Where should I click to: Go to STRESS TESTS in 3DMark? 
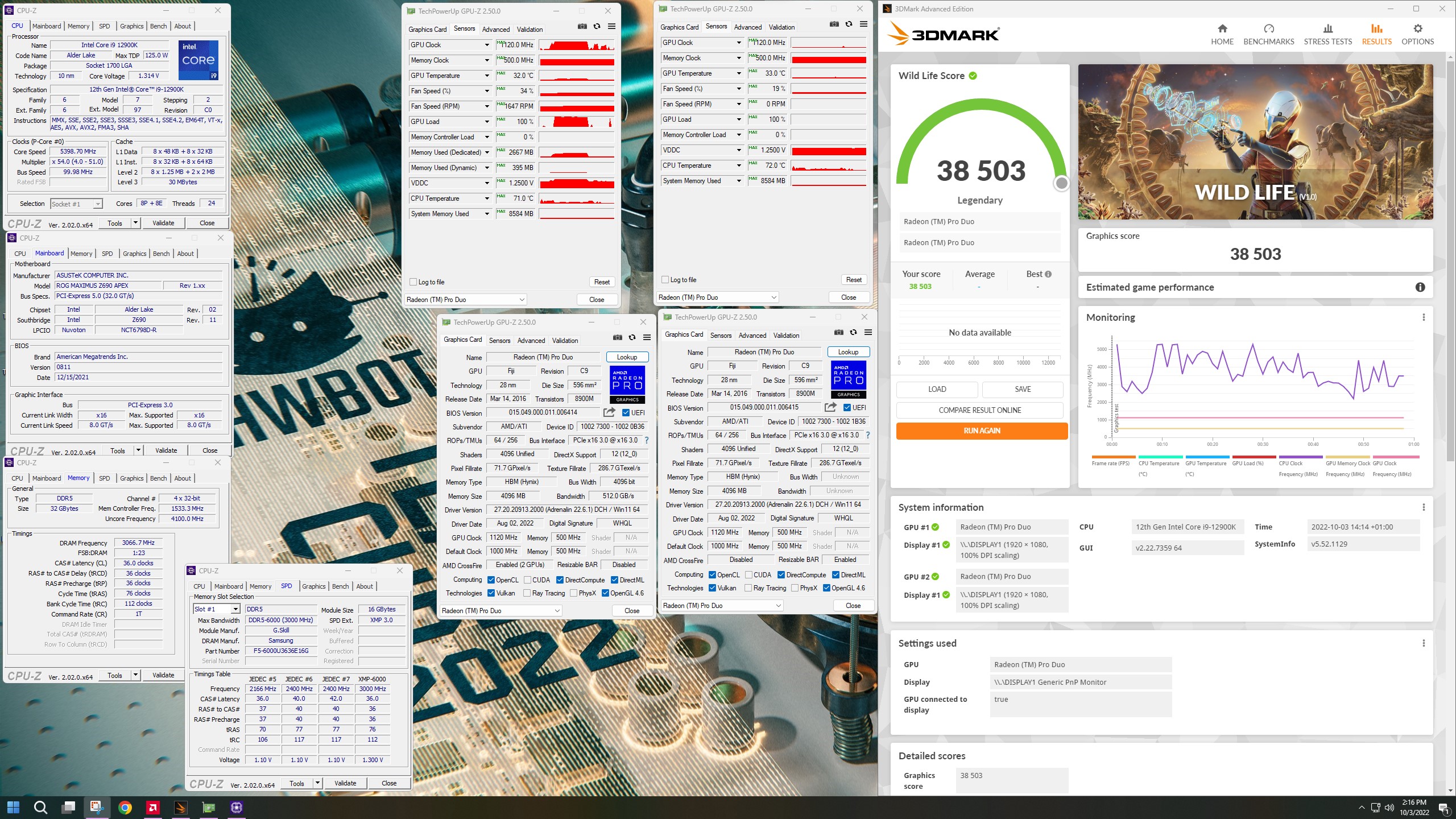1328,35
